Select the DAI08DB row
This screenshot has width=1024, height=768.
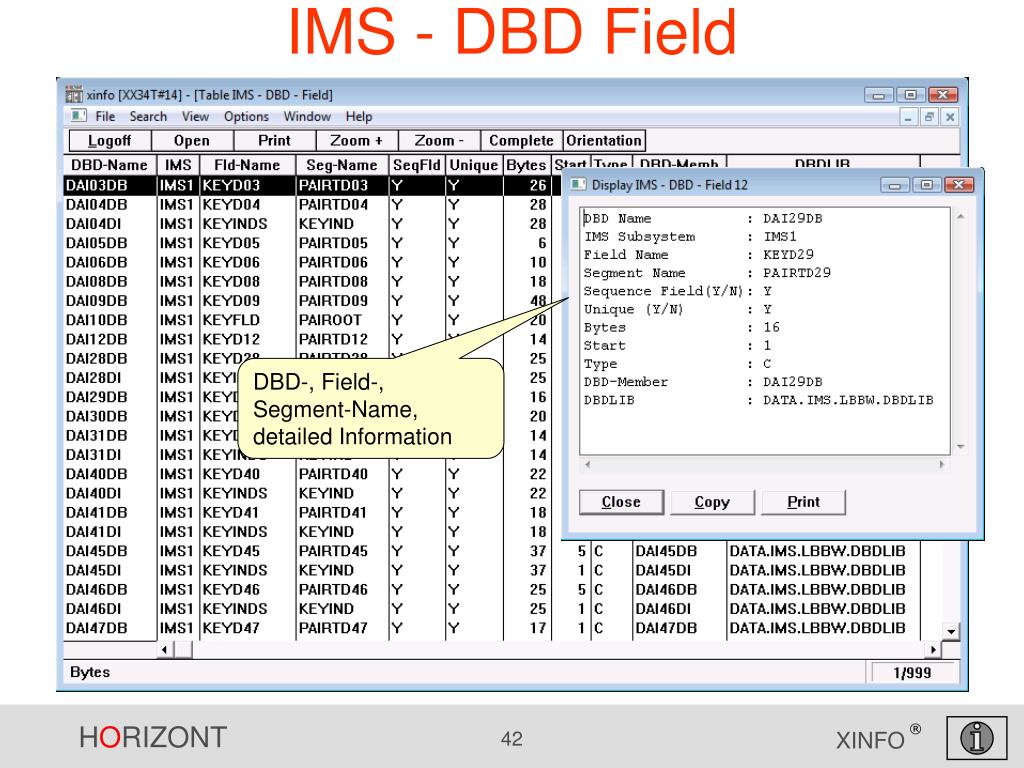point(312,281)
